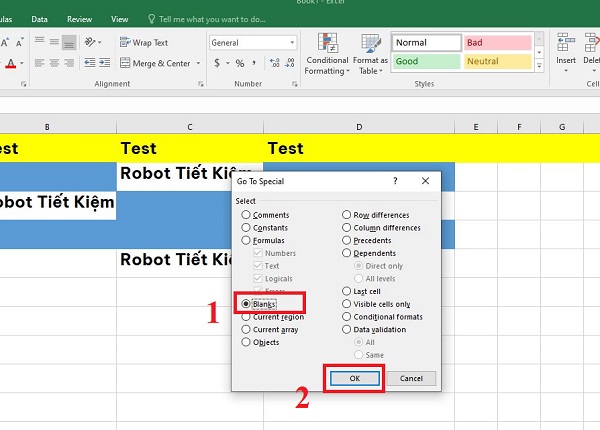Toggle Wrap Text
Viewport: 600px width, 430px height.
[x=144, y=42]
